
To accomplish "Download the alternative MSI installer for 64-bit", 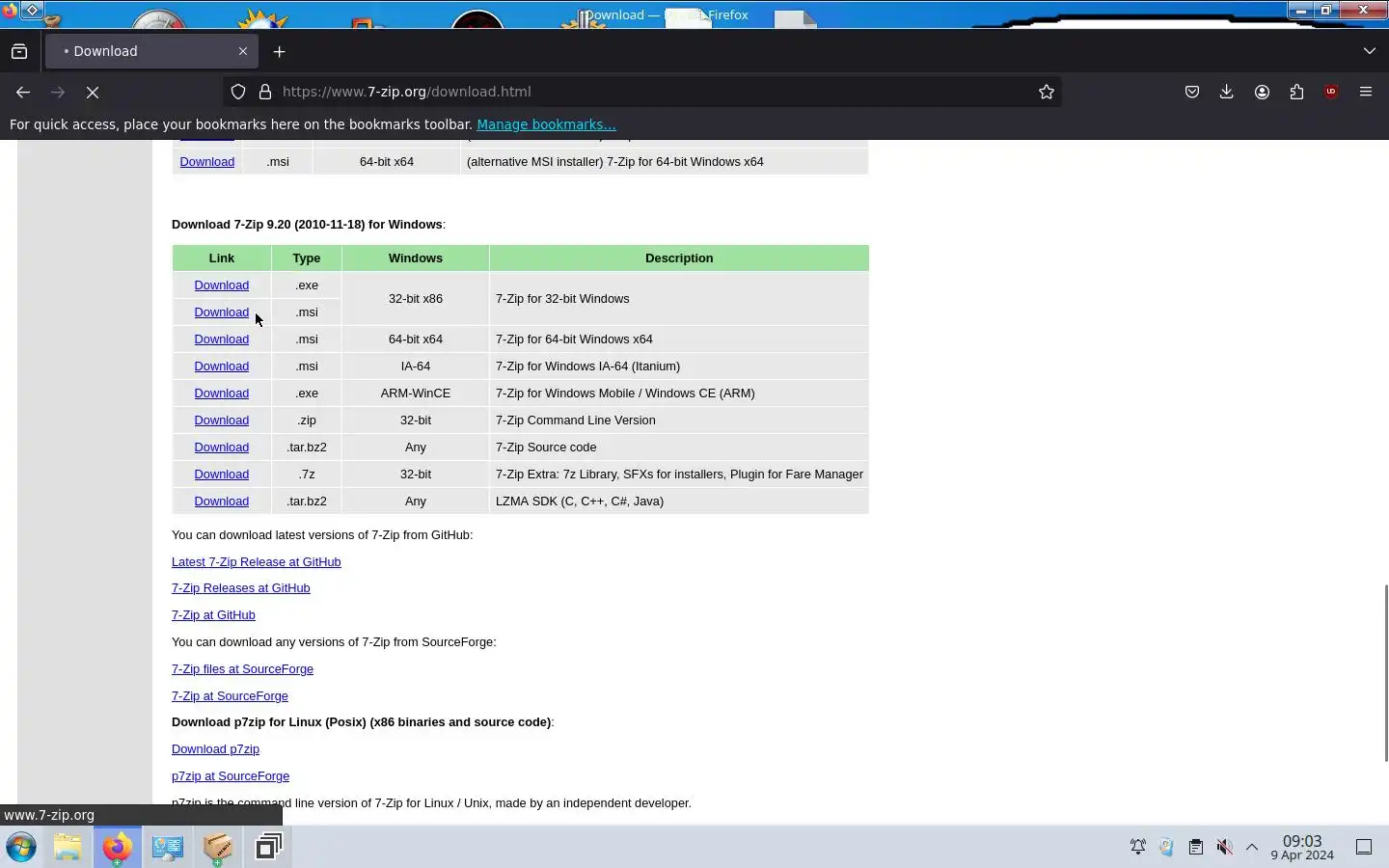I will [x=207, y=161].
